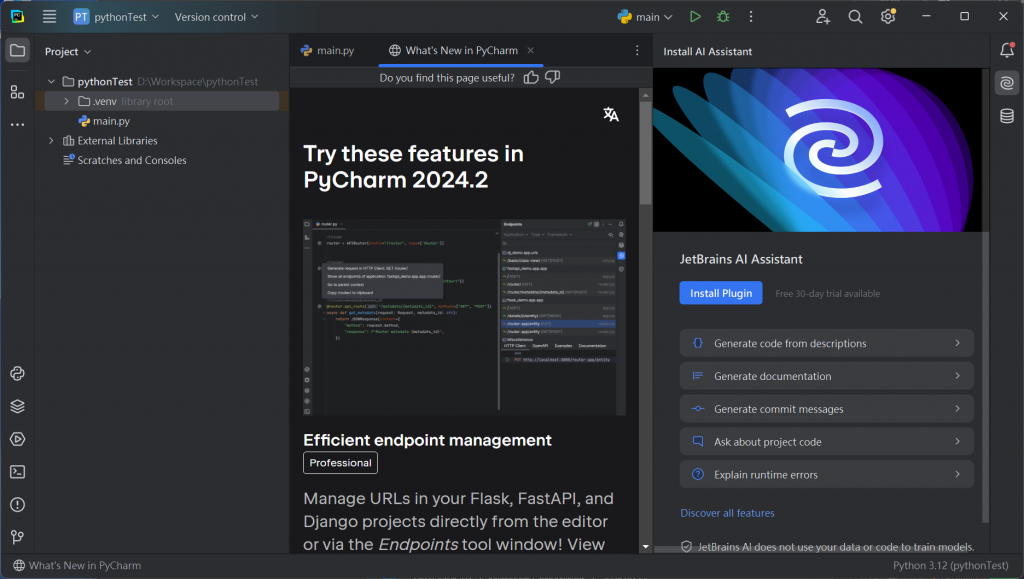Select the What's New in PyCharm tab
This screenshot has width=1024, height=579.
tap(461, 50)
